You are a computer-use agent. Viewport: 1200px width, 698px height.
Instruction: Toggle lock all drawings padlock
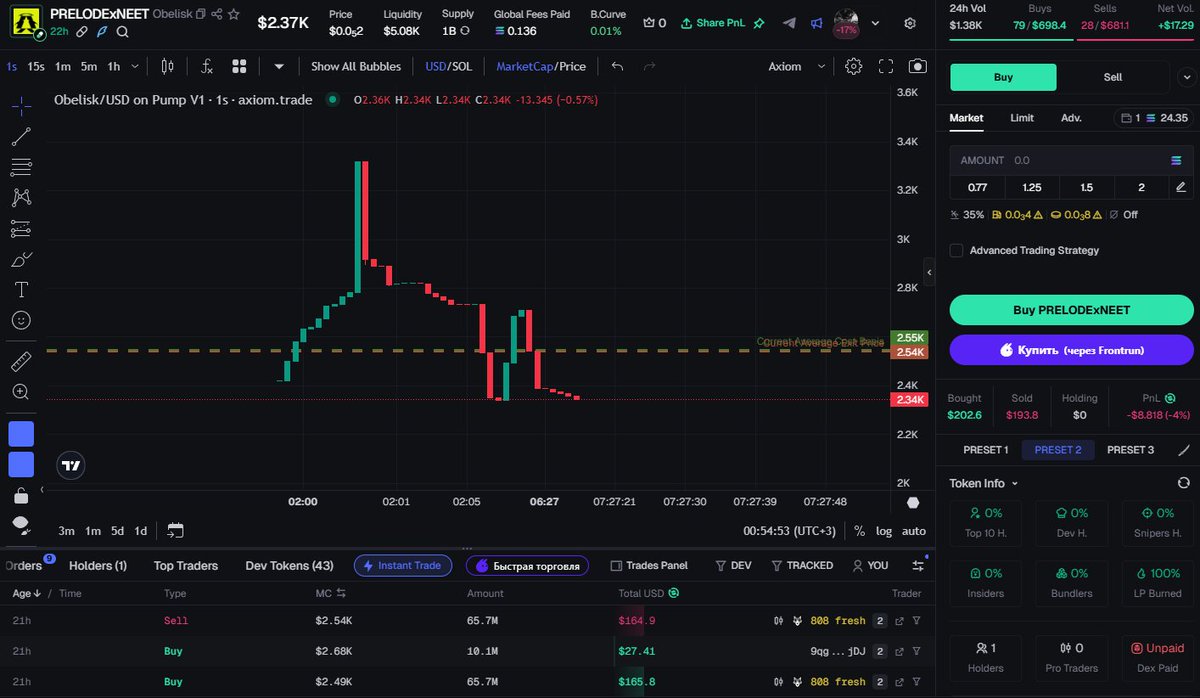tap(21, 495)
